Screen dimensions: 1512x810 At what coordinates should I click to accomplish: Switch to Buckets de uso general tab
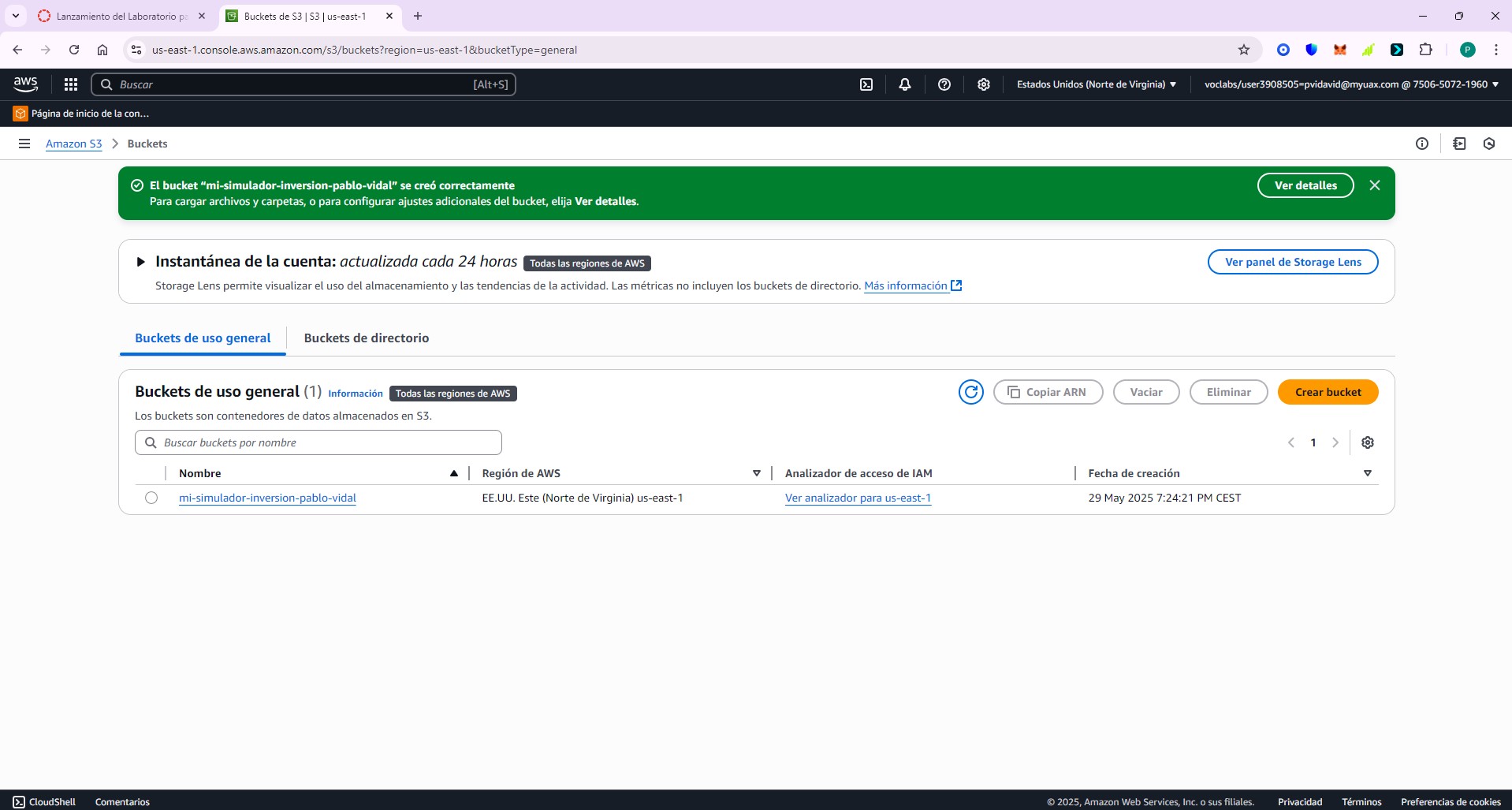pos(203,338)
